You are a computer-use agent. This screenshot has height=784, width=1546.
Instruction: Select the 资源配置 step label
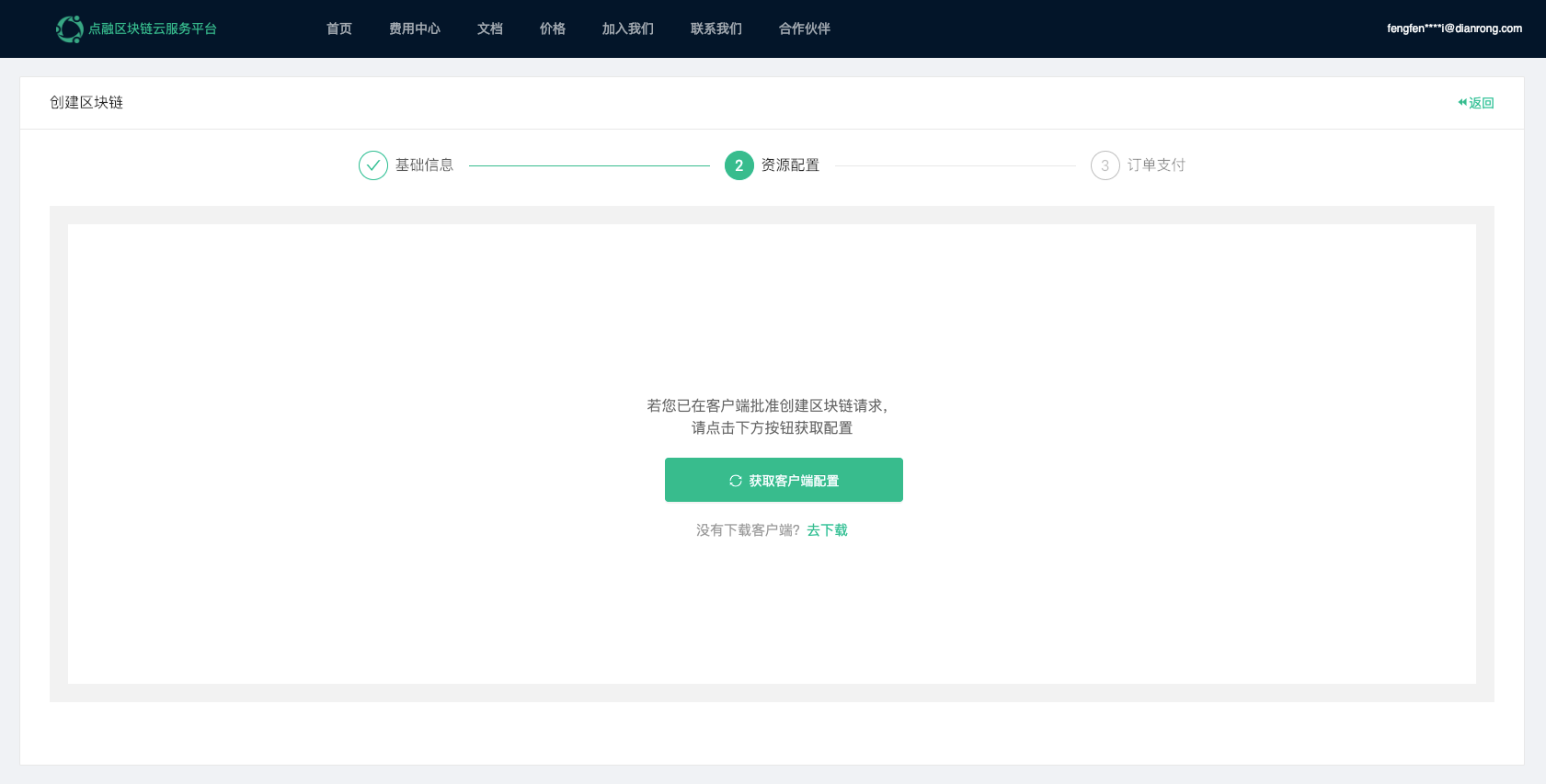click(791, 165)
